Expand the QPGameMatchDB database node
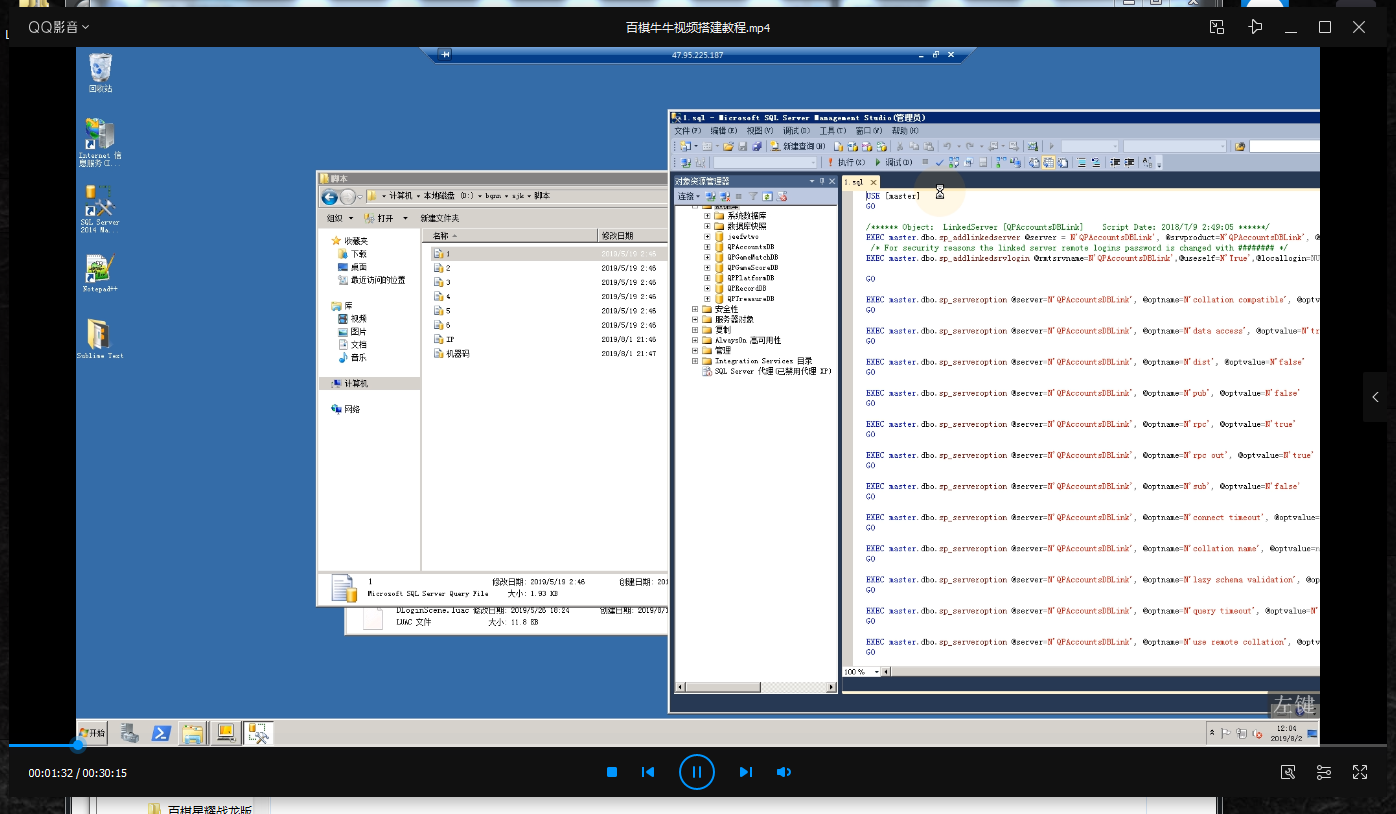Screen dimensions: 1396x814 click(x=707, y=257)
